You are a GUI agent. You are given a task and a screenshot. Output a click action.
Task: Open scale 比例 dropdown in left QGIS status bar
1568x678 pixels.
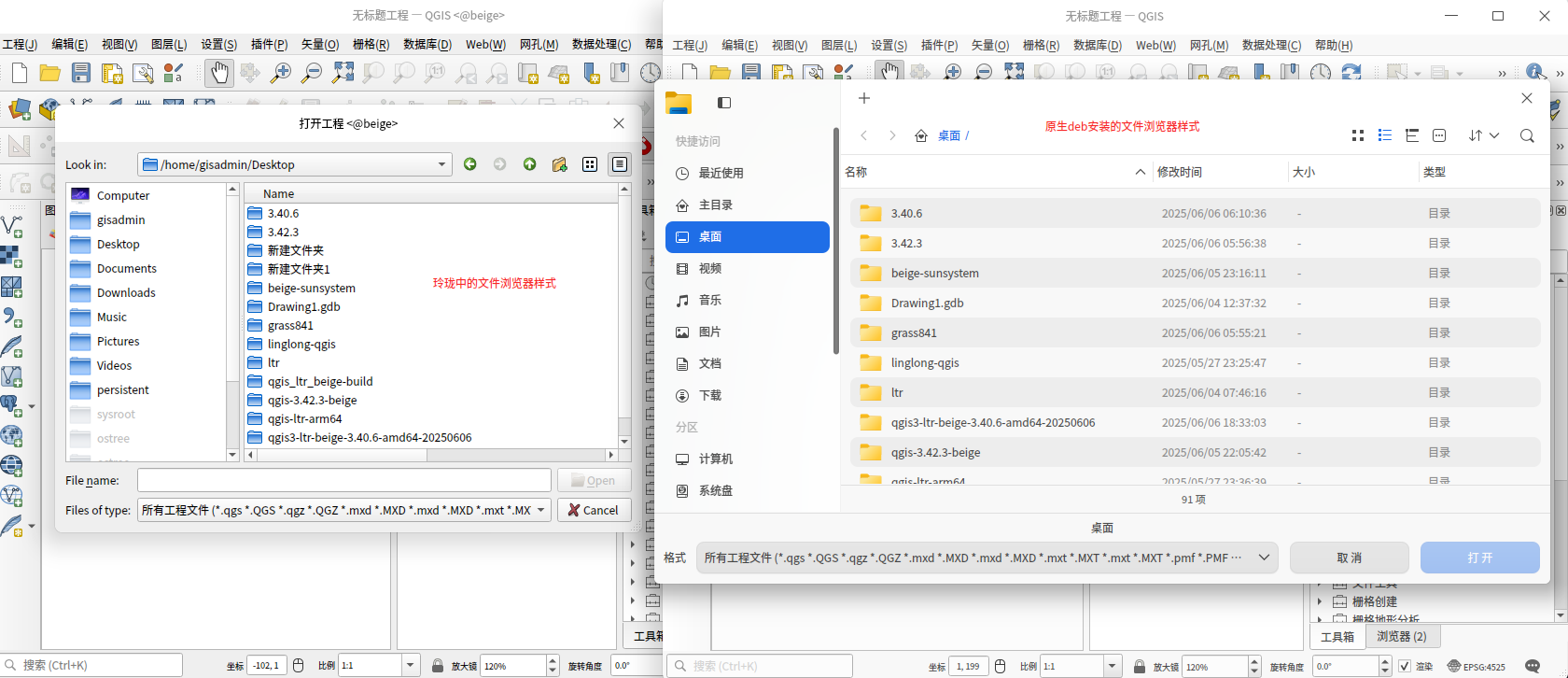pyautogui.click(x=411, y=666)
